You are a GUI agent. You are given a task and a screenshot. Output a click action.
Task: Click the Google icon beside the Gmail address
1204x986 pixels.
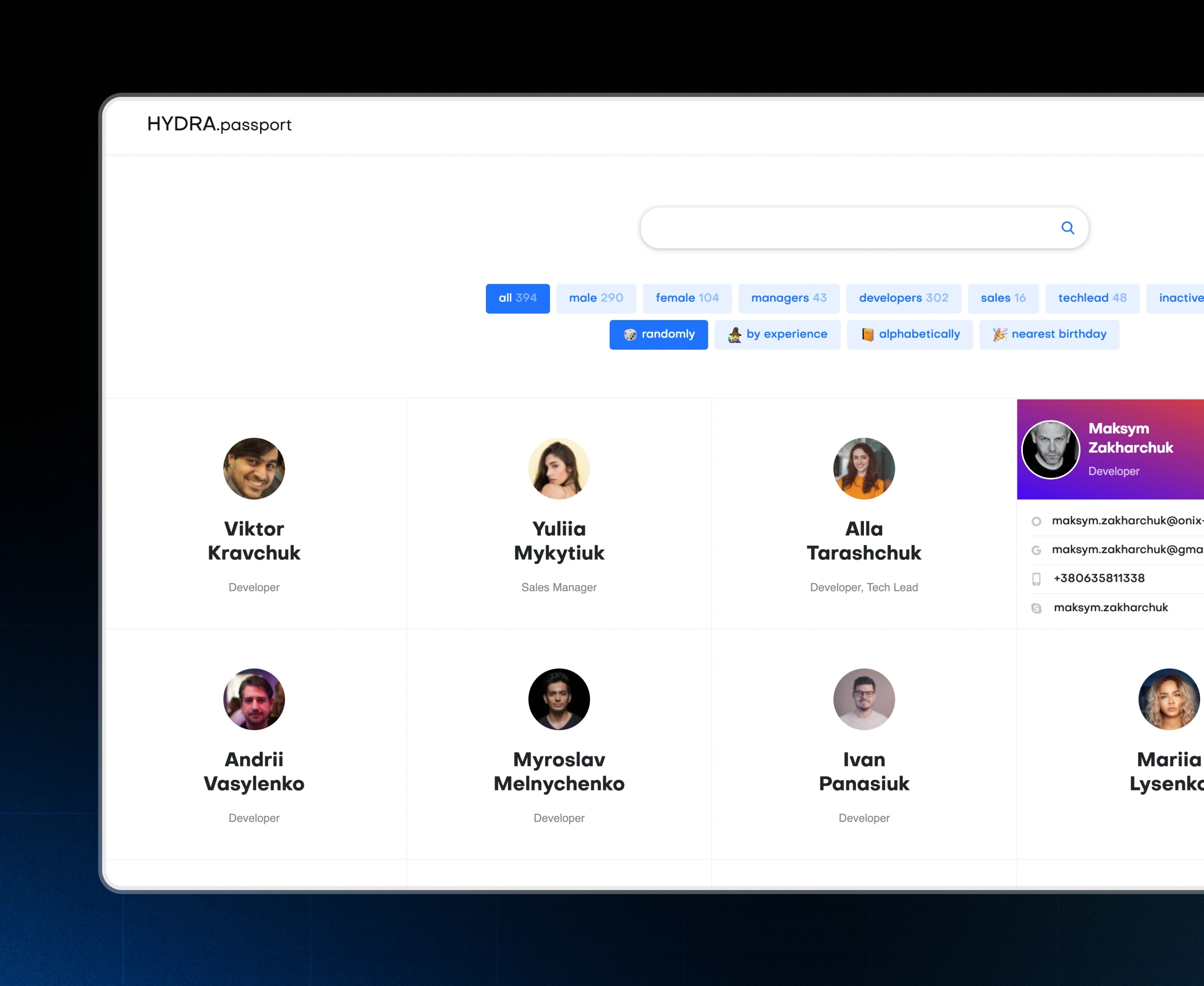click(1036, 550)
